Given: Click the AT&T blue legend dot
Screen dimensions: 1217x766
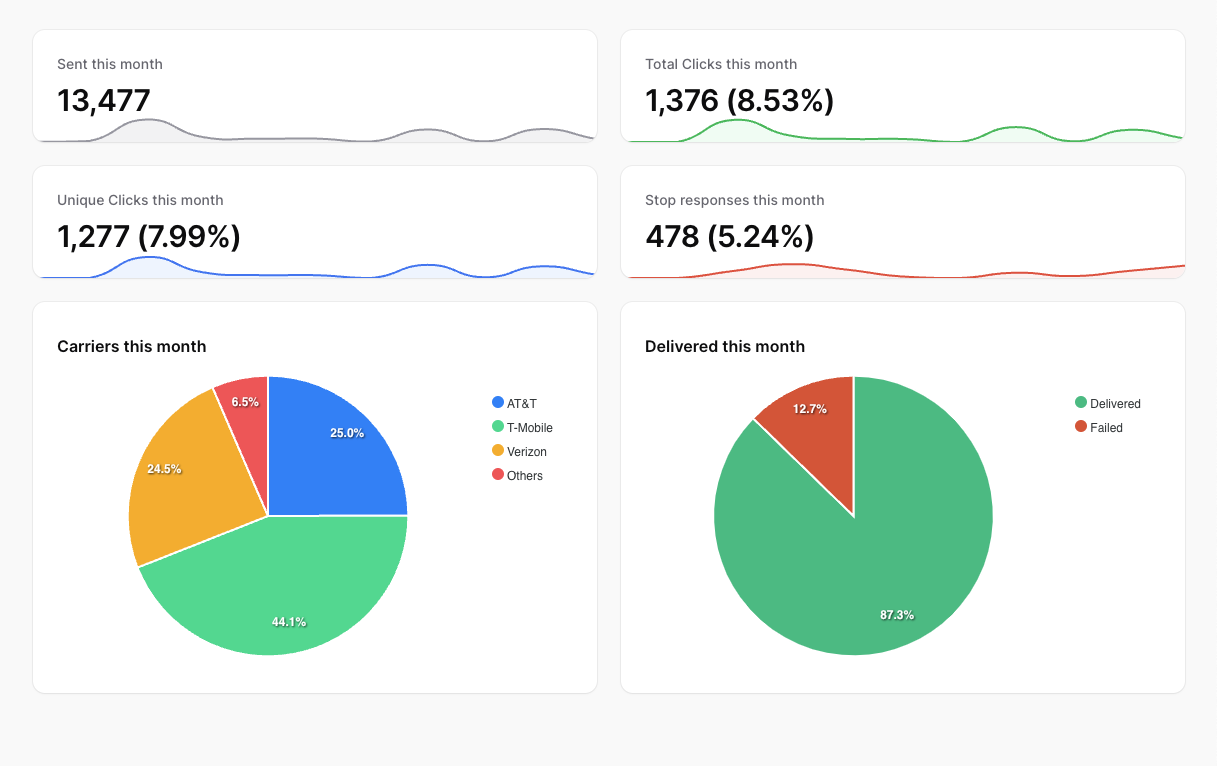Looking at the screenshot, I should [498, 403].
